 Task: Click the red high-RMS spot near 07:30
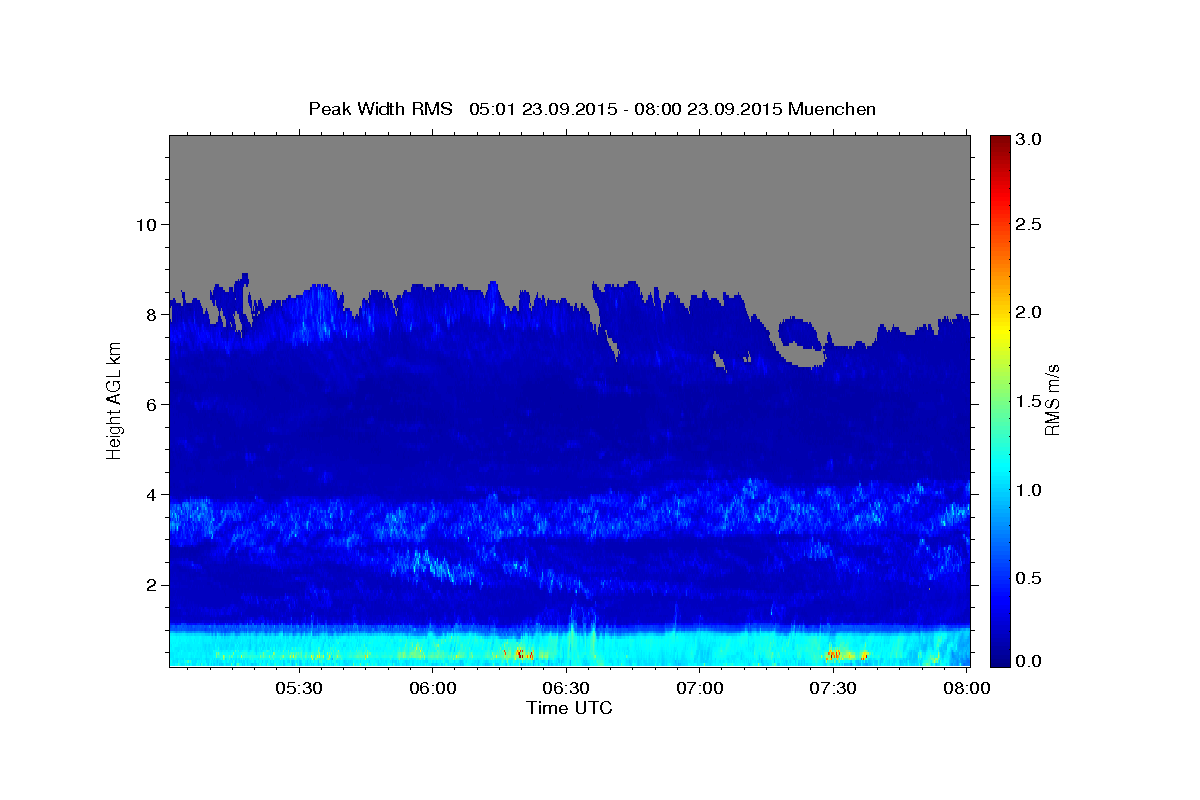pyautogui.click(x=834, y=654)
